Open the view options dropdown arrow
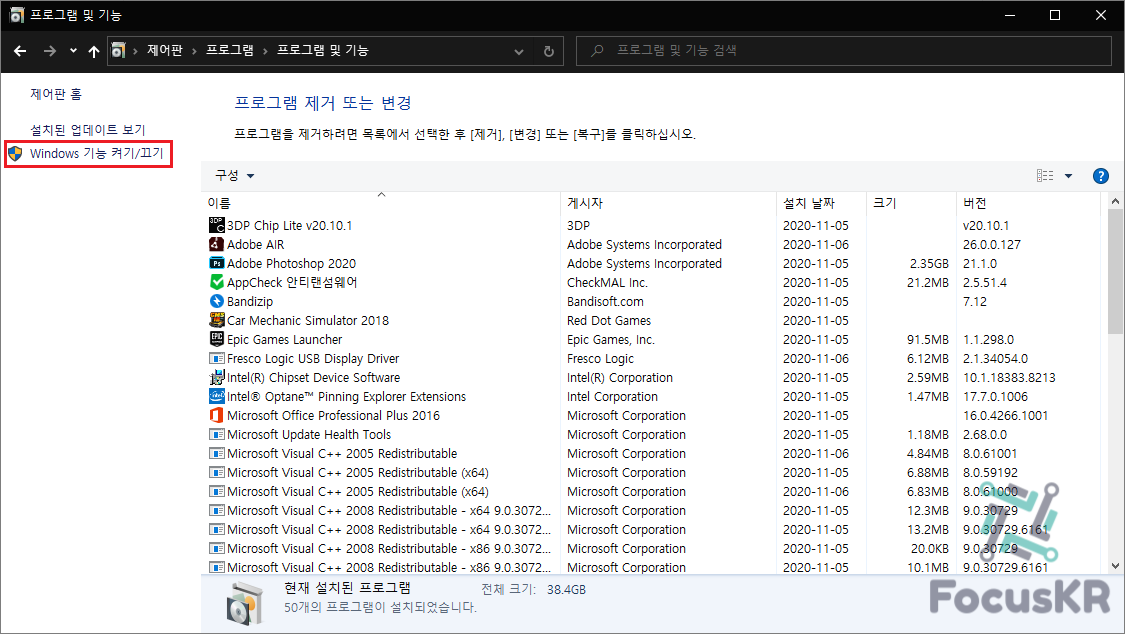The image size is (1125, 634). 1068,176
